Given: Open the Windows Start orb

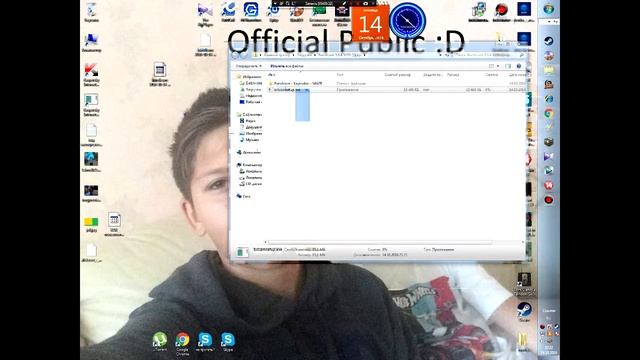Looking at the screenshot, I should 549,9.
